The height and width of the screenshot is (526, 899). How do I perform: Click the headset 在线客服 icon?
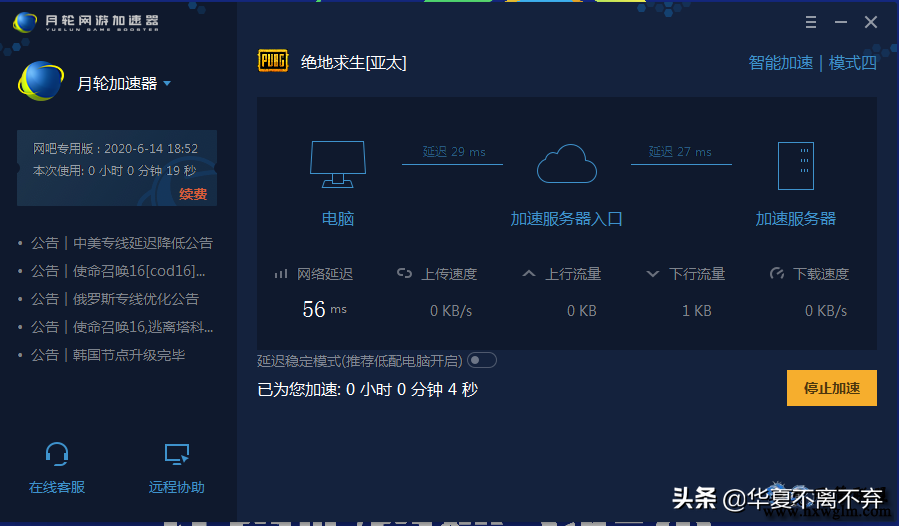tap(57, 454)
